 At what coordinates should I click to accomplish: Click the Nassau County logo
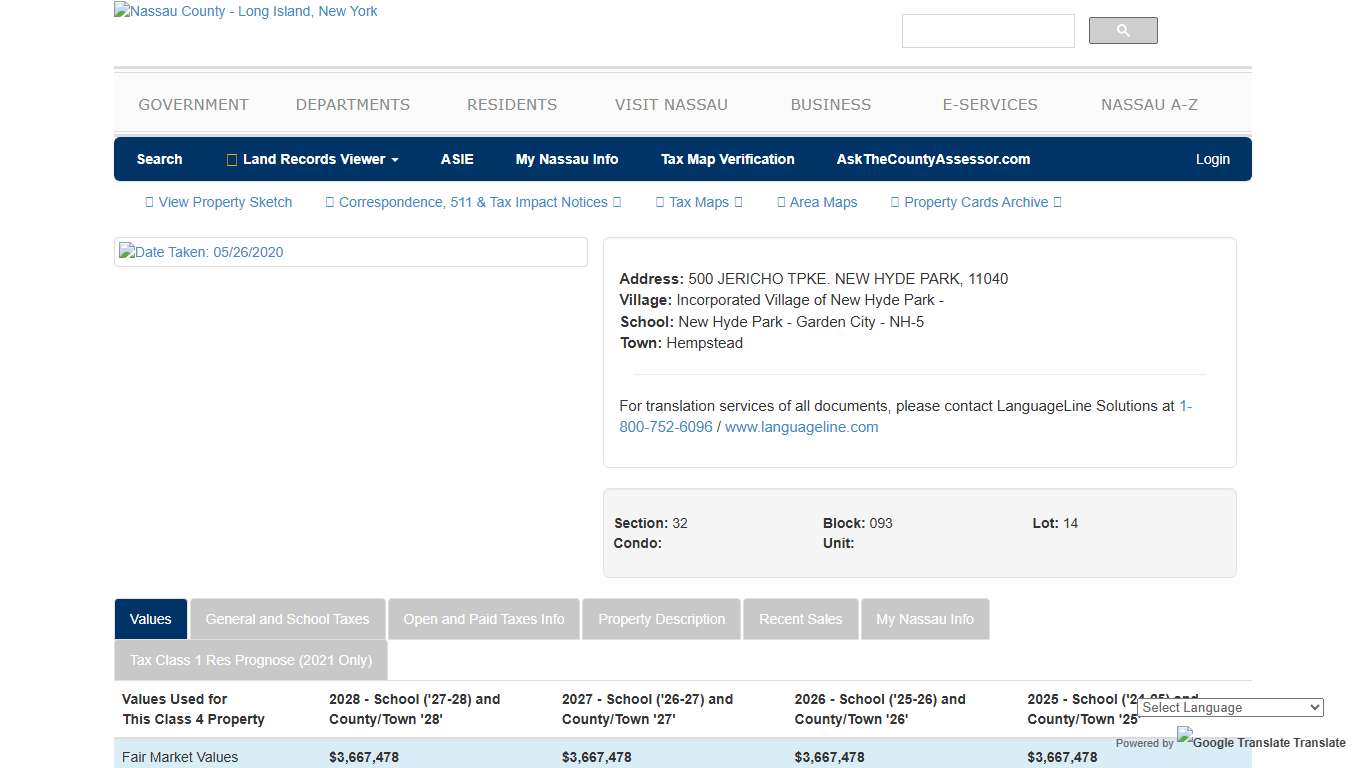click(x=245, y=11)
